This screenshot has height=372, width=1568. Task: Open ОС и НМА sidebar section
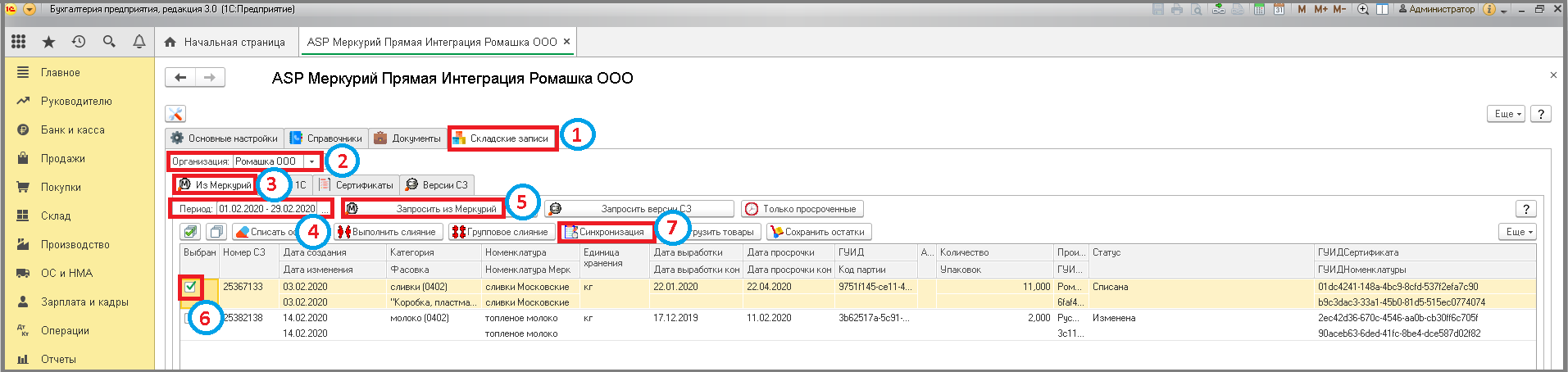pyautogui.click(x=78, y=274)
